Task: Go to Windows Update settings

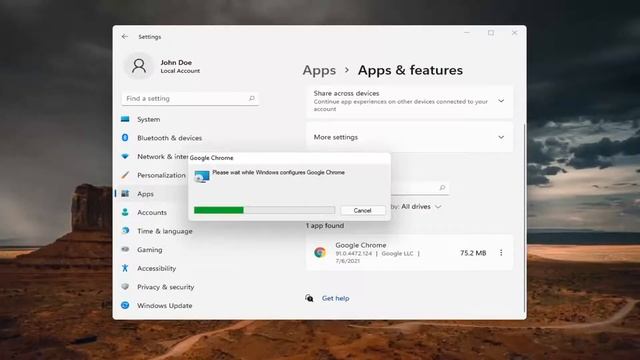Action: point(164,305)
